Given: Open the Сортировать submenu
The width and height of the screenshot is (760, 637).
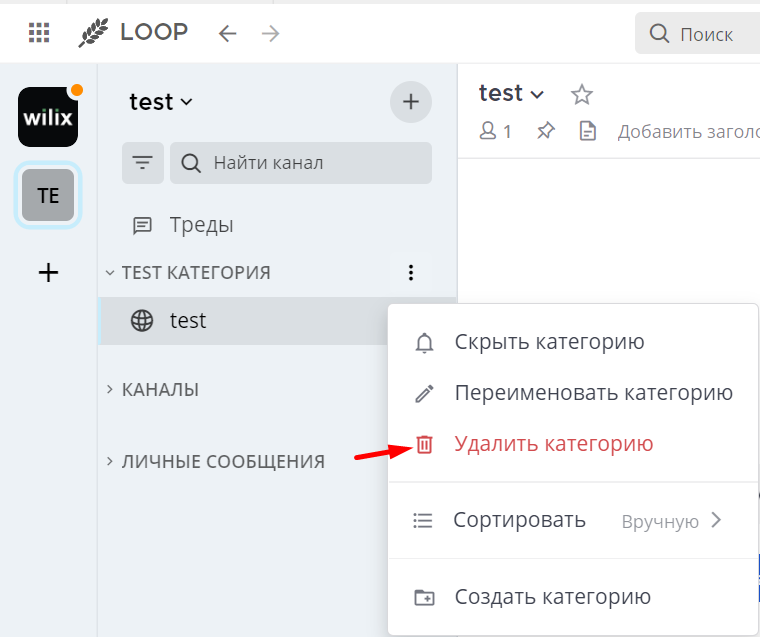Looking at the screenshot, I should (573, 521).
